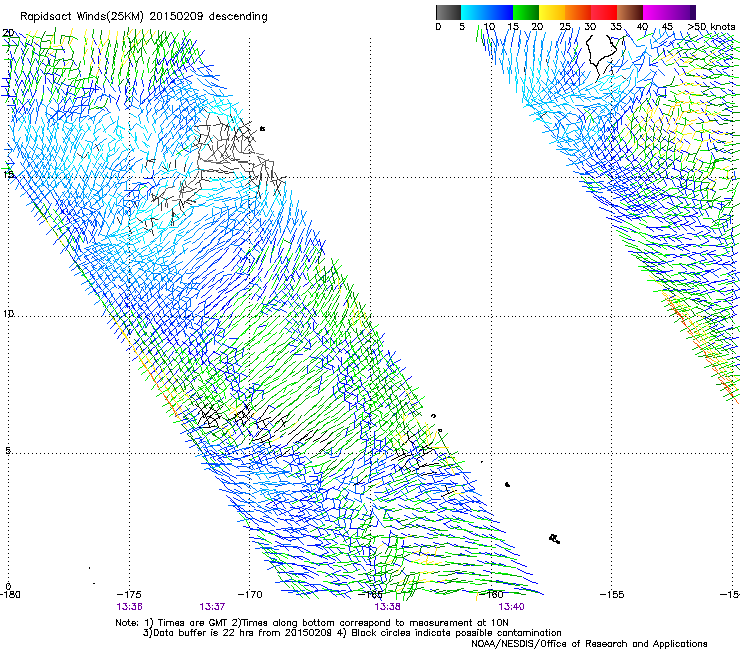Click the '5' latitude axis label
The width and height of the screenshot is (740, 650).
[x=8, y=451]
